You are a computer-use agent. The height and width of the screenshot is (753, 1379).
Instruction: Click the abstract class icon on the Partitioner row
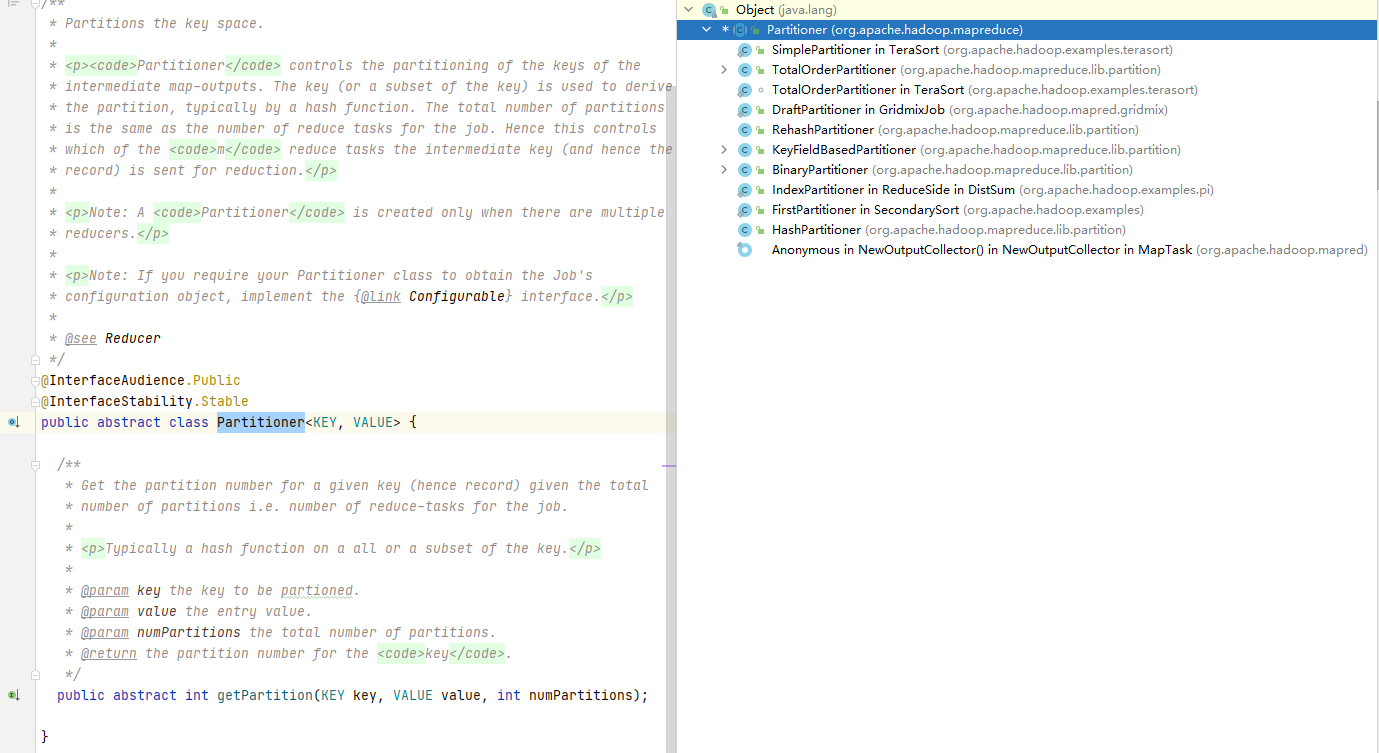(740, 30)
